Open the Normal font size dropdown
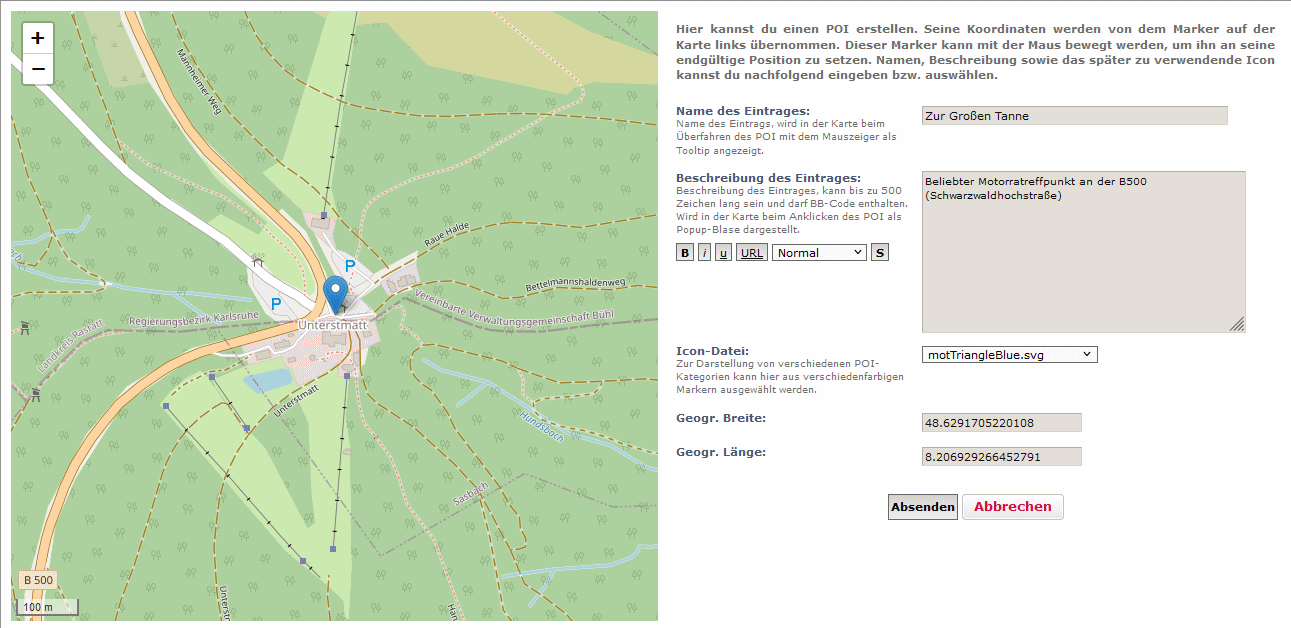The height and width of the screenshot is (628, 1291). coord(819,253)
